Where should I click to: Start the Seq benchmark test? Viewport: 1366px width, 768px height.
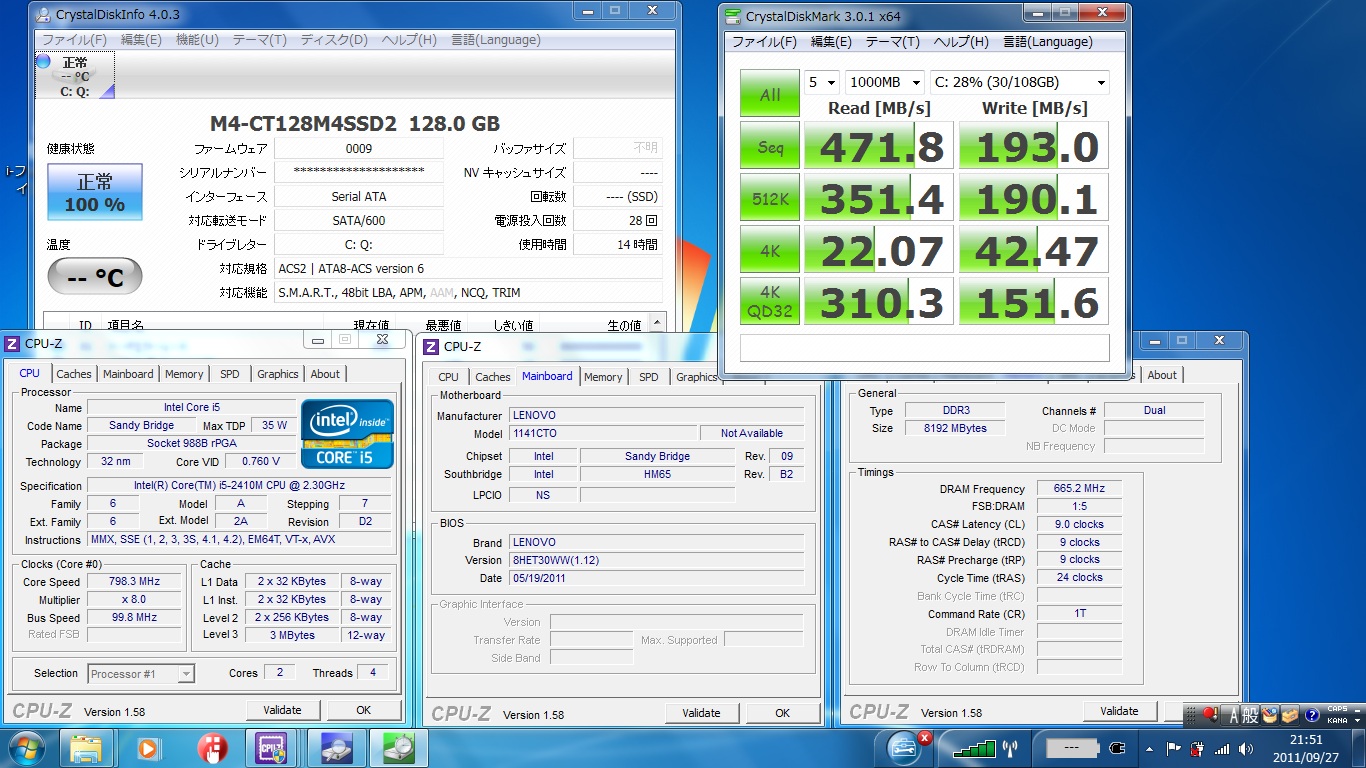coord(770,147)
